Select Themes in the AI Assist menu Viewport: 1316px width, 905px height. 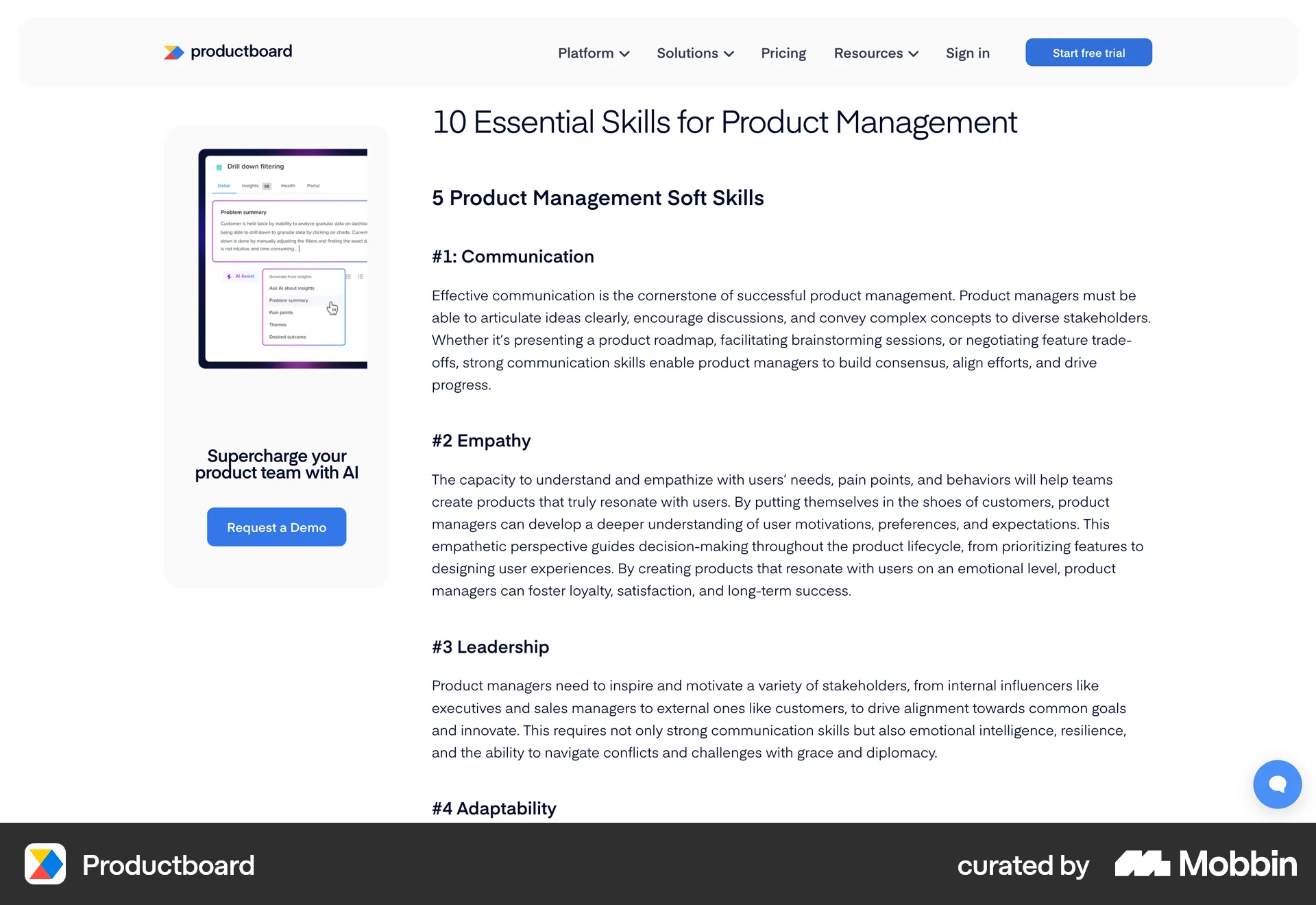278,324
